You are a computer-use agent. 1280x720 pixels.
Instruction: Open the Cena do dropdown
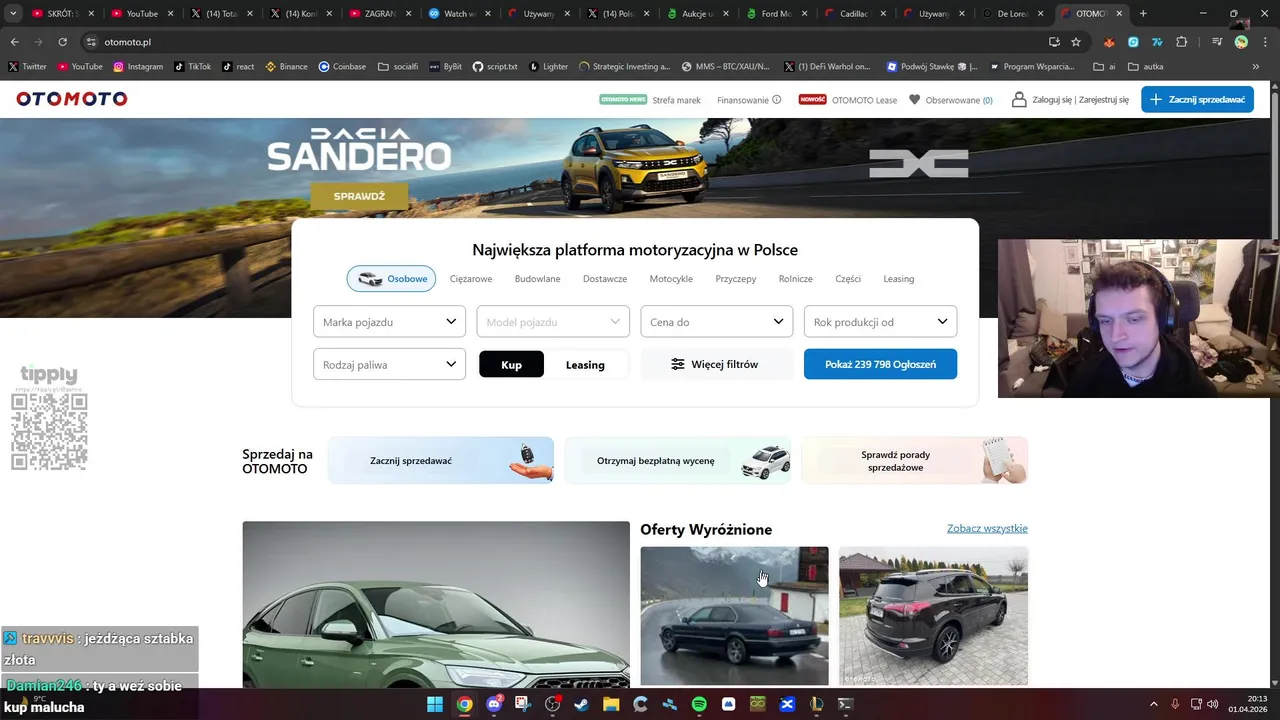pyautogui.click(x=716, y=321)
